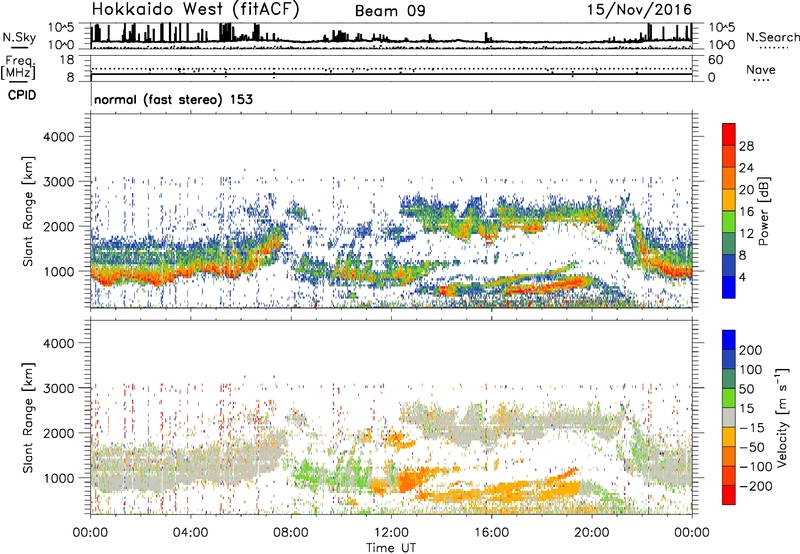
Task: Click the "-100" label on the velocity colorbar
Action: click(756, 467)
